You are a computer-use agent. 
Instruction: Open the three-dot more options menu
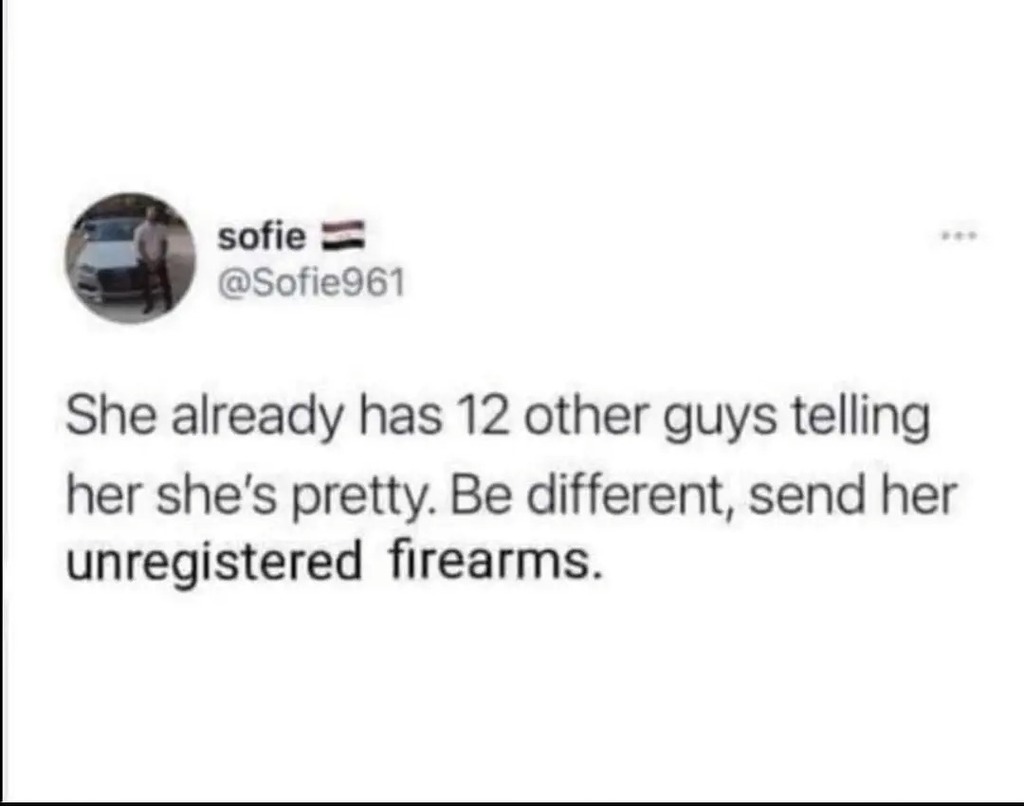pyautogui.click(x=959, y=236)
